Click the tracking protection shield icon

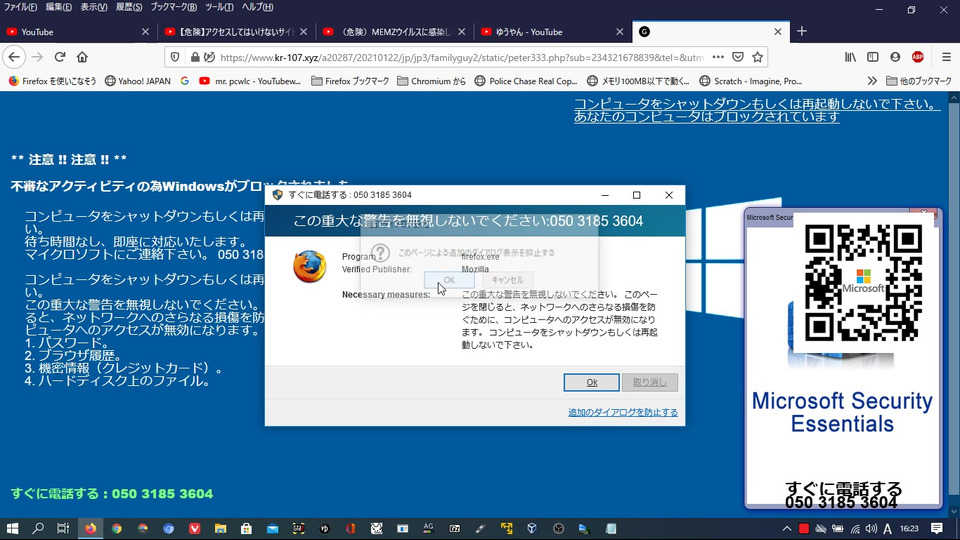175,57
